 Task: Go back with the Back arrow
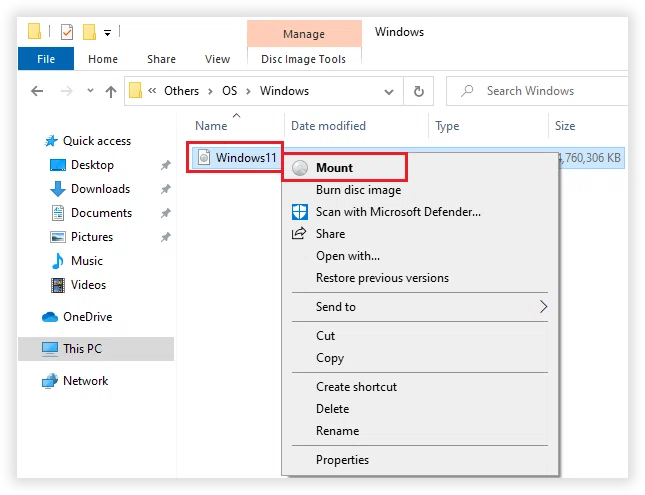pyautogui.click(x=37, y=91)
